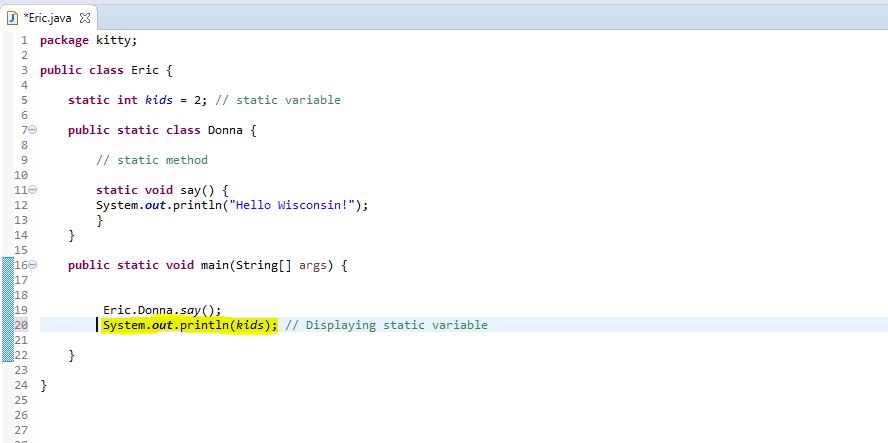The image size is (888, 443).
Task: Select the Eric.java editor tab
Action: pos(48,18)
